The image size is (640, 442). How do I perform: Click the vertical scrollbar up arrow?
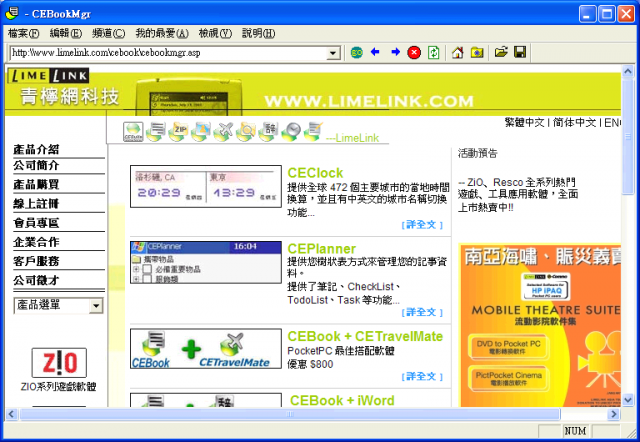(628, 71)
